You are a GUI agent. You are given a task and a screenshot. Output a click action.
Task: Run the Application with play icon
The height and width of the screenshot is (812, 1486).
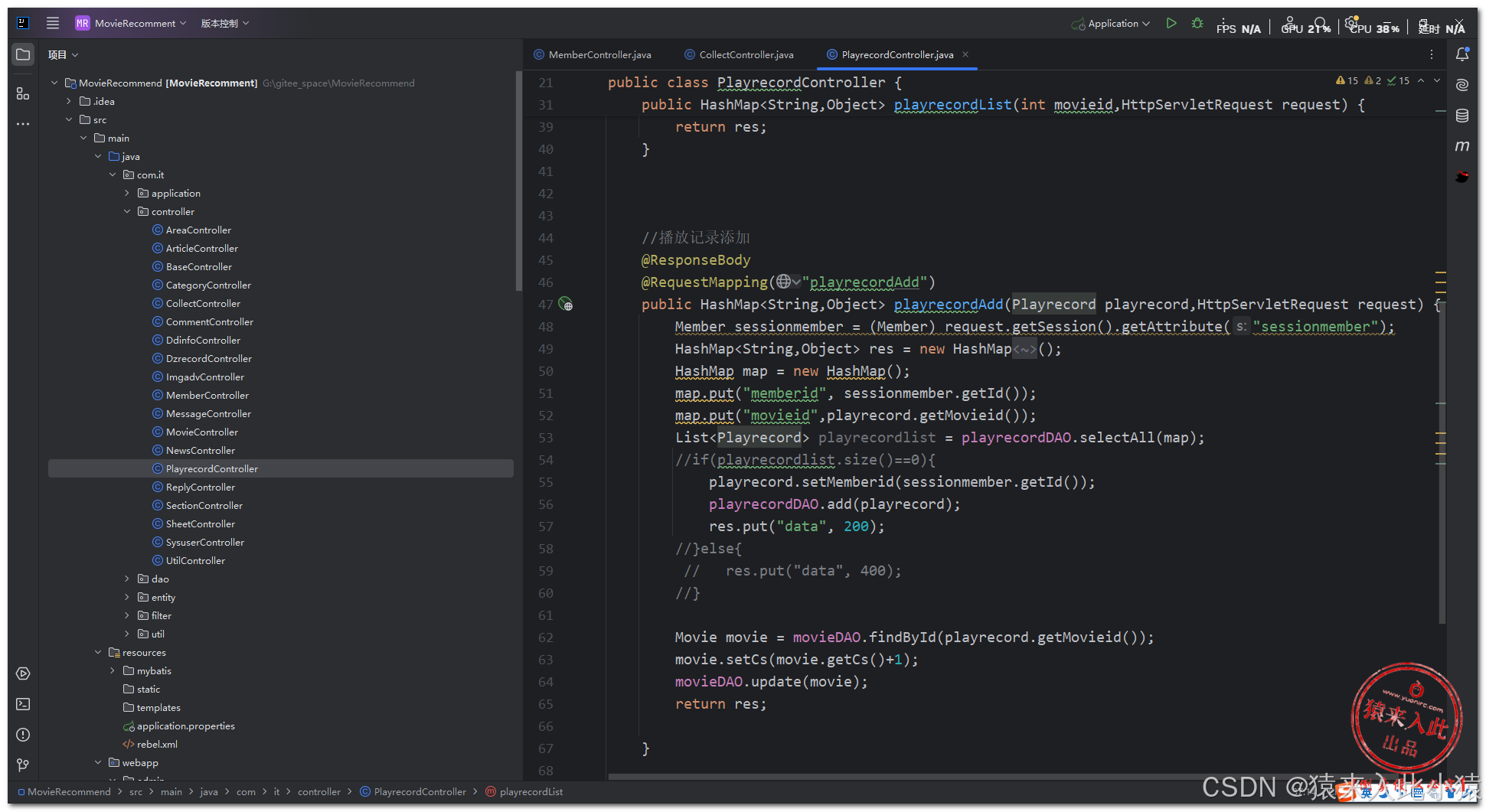point(1171,24)
